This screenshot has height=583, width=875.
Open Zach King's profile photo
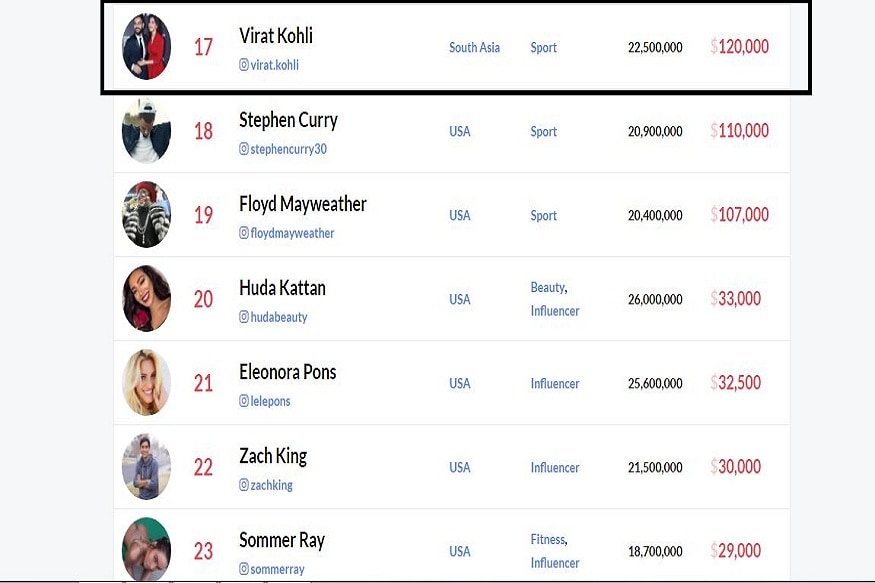(x=146, y=466)
